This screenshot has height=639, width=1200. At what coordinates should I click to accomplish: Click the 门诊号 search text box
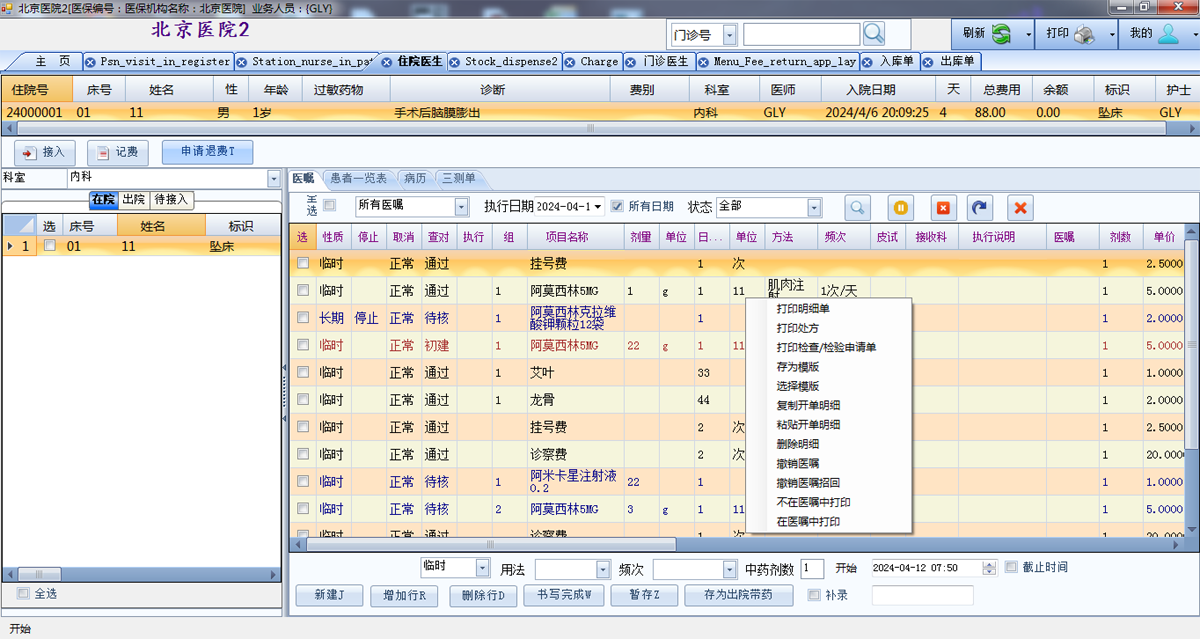(x=800, y=35)
